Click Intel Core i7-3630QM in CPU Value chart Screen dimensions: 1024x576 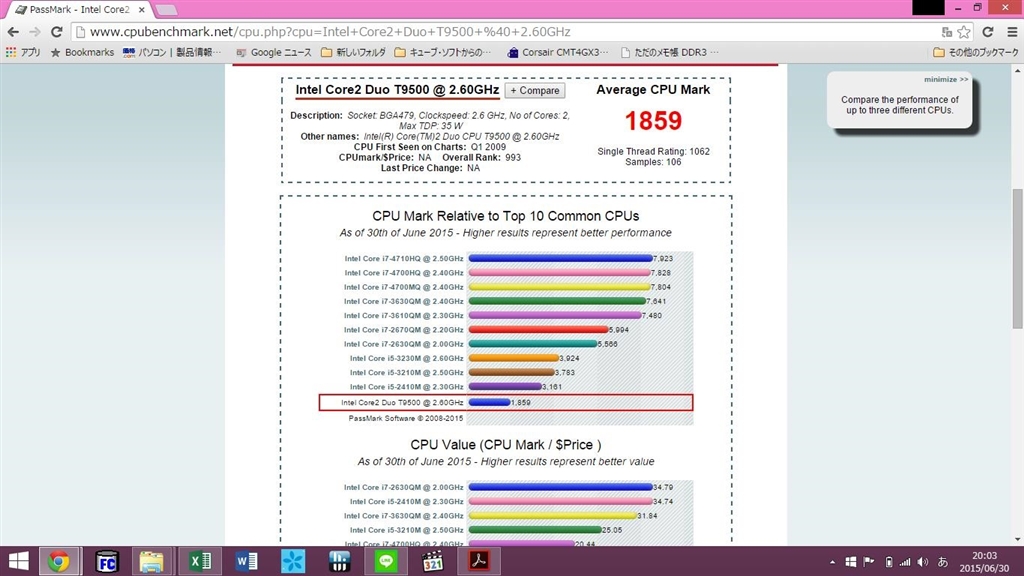coord(404,516)
